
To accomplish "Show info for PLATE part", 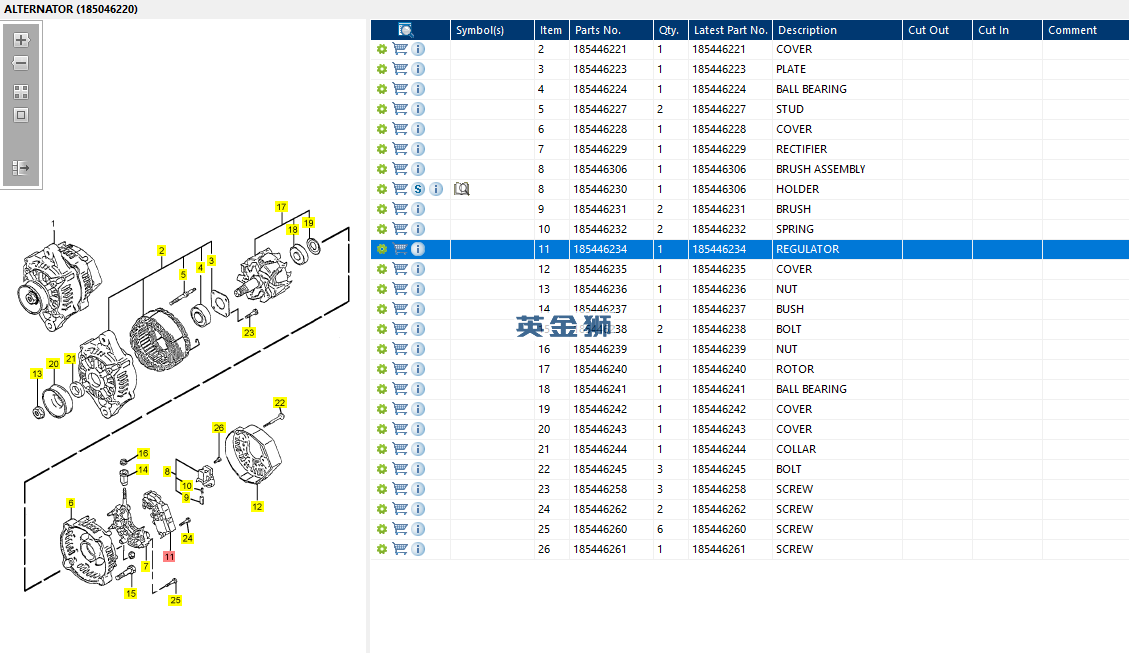I will point(418,69).
